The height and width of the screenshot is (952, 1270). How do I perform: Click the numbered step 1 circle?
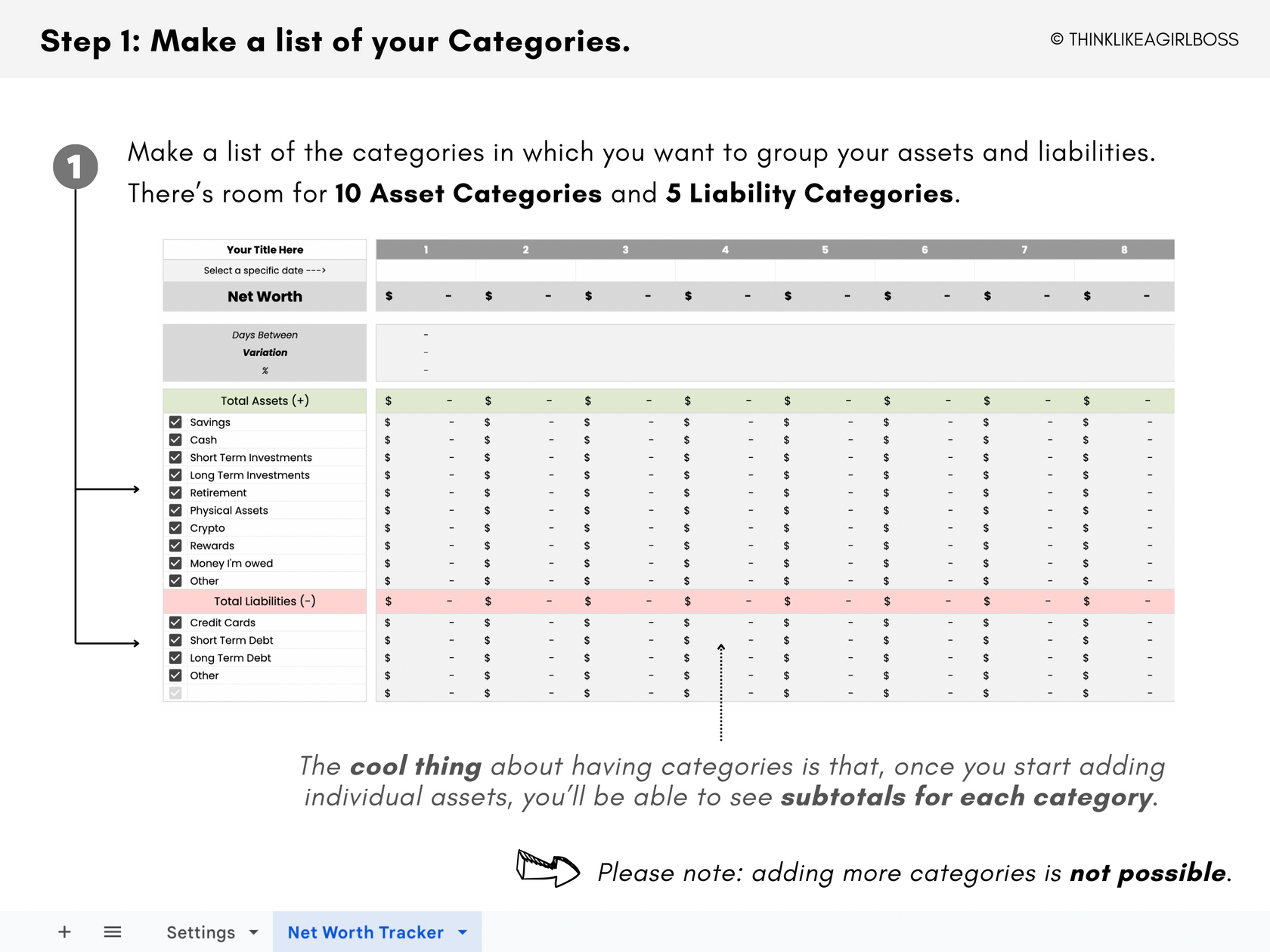tap(75, 167)
